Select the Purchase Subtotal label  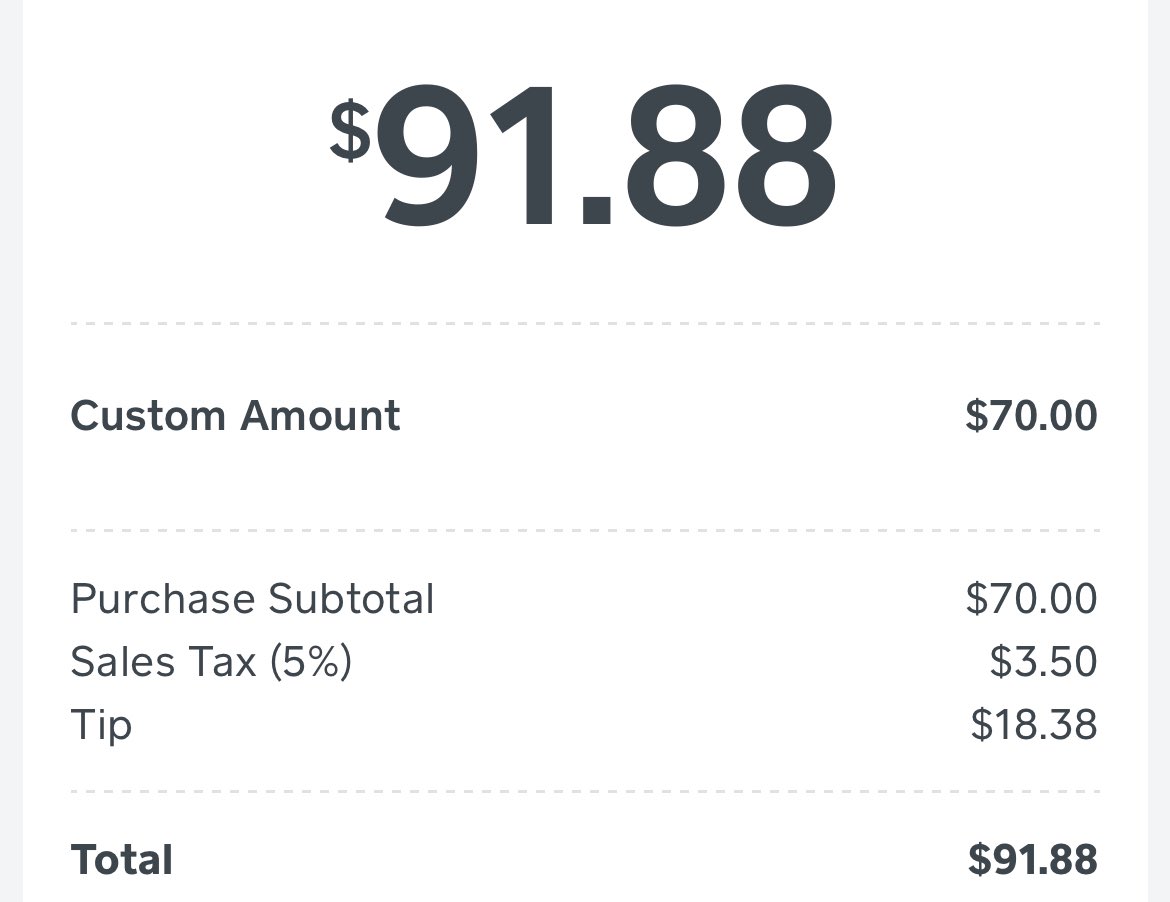pyautogui.click(x=252, y=598)
